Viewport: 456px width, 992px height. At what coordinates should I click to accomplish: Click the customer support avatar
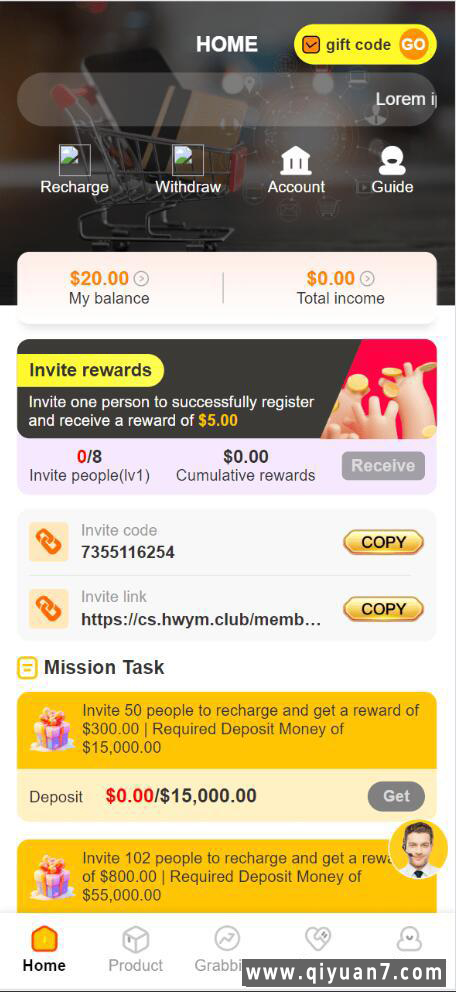(418, 850)
